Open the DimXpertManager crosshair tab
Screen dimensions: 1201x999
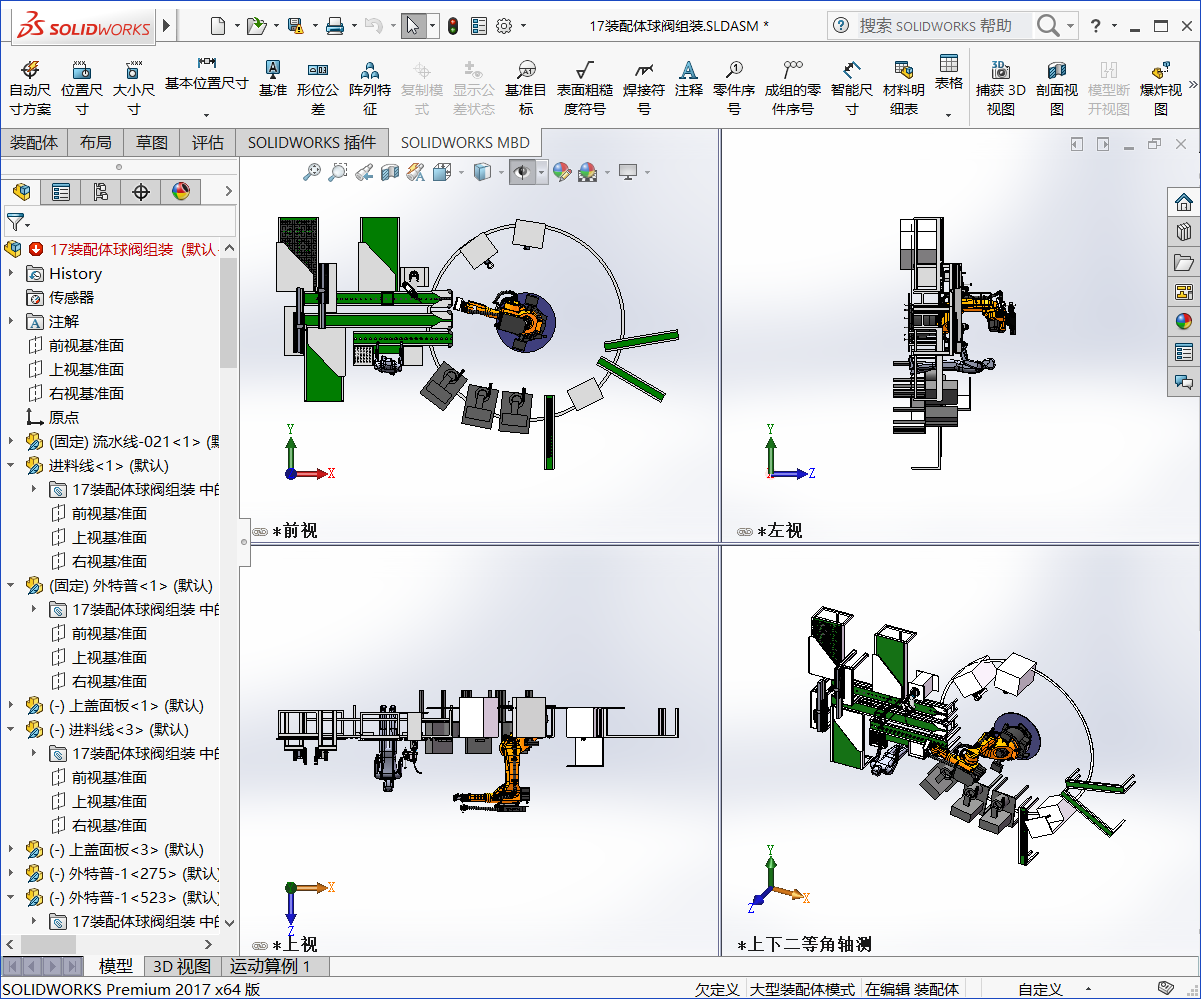141,191
